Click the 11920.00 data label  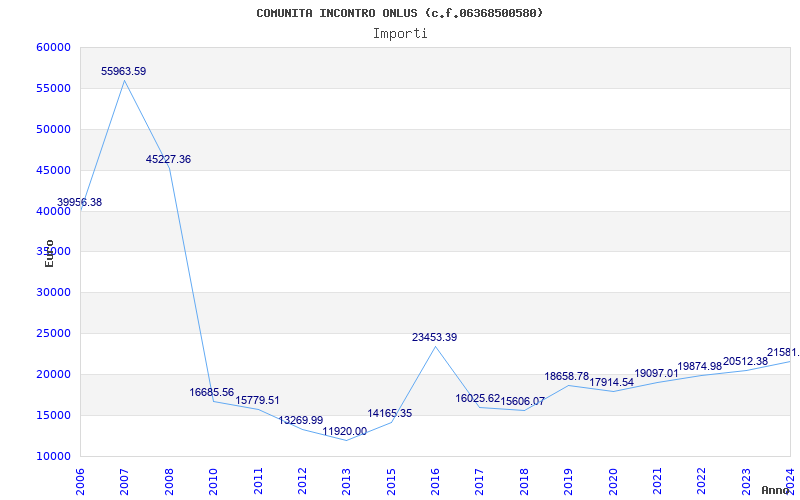[x=344, y=432]
